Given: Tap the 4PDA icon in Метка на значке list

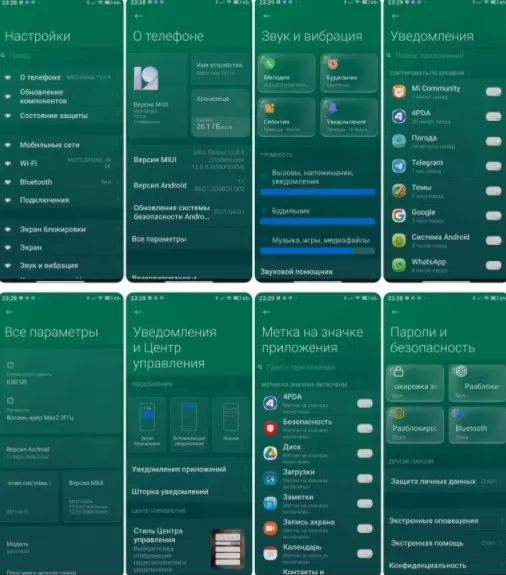Looking at the screenshot, I should pyautogui.click(x=270, y=403).
